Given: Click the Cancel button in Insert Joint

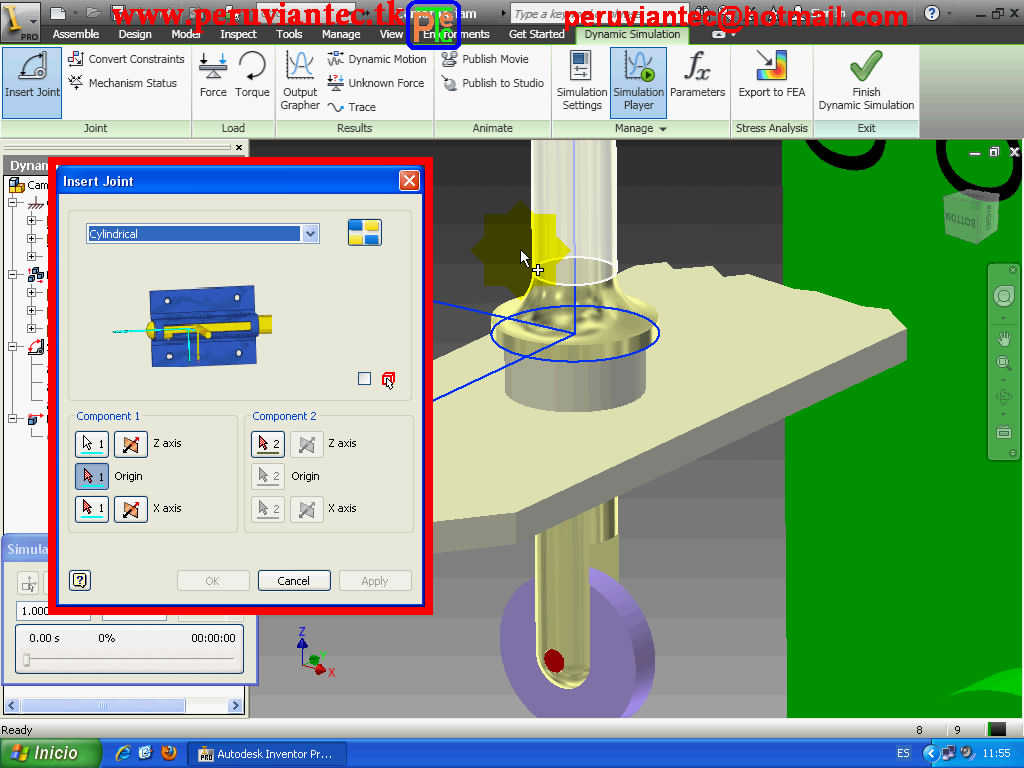Looking at the screenshot, I should coord(294,580).
